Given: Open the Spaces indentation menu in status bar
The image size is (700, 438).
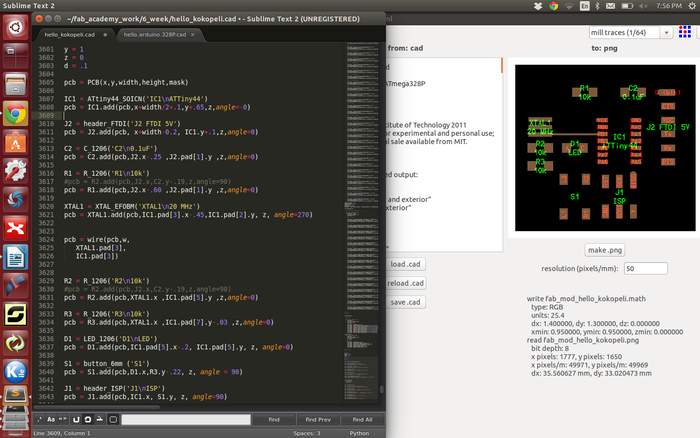Looking at the screenshot, I should 307,433.
